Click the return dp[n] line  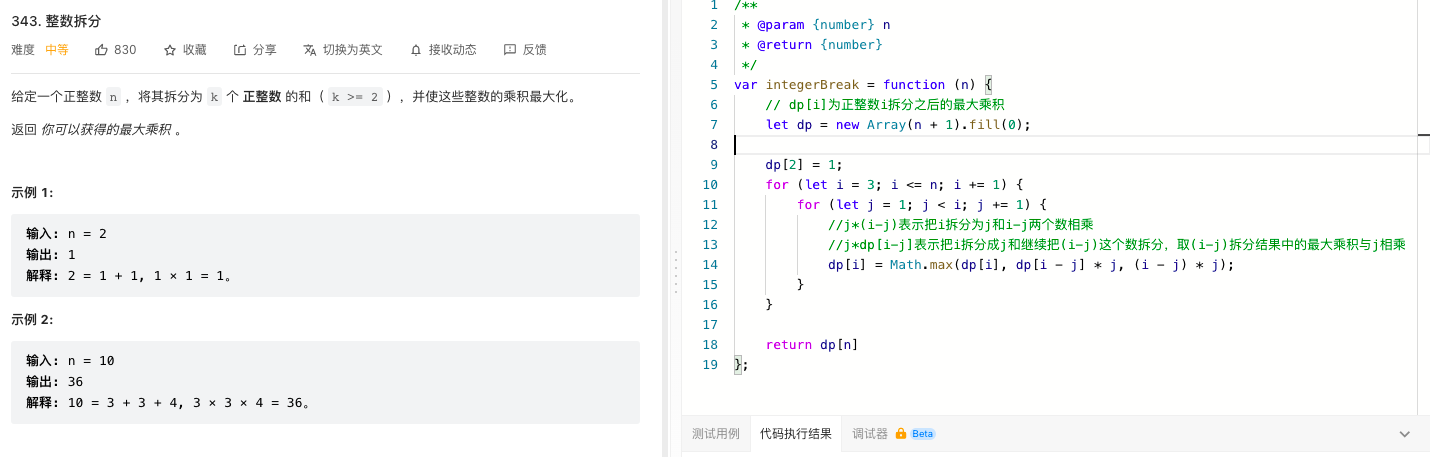pyautogui.click(x=812, y=345)
